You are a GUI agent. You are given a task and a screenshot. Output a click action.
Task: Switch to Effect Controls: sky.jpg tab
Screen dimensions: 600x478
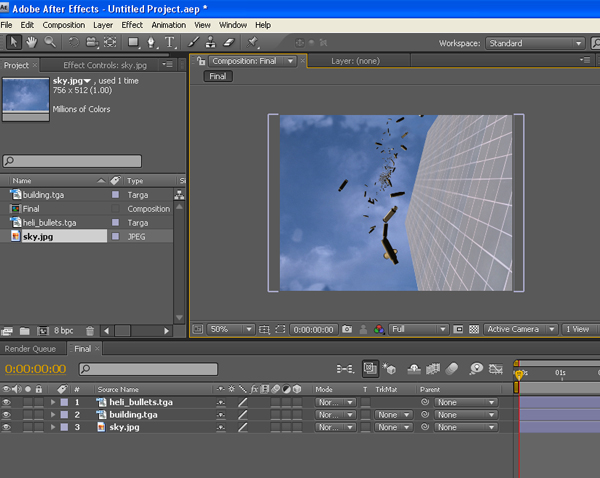[105, 65]
